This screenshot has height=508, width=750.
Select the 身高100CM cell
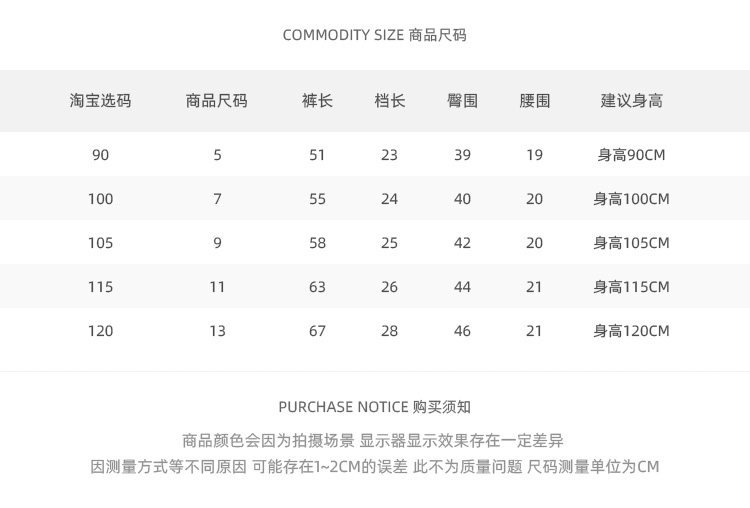[631, 199]
